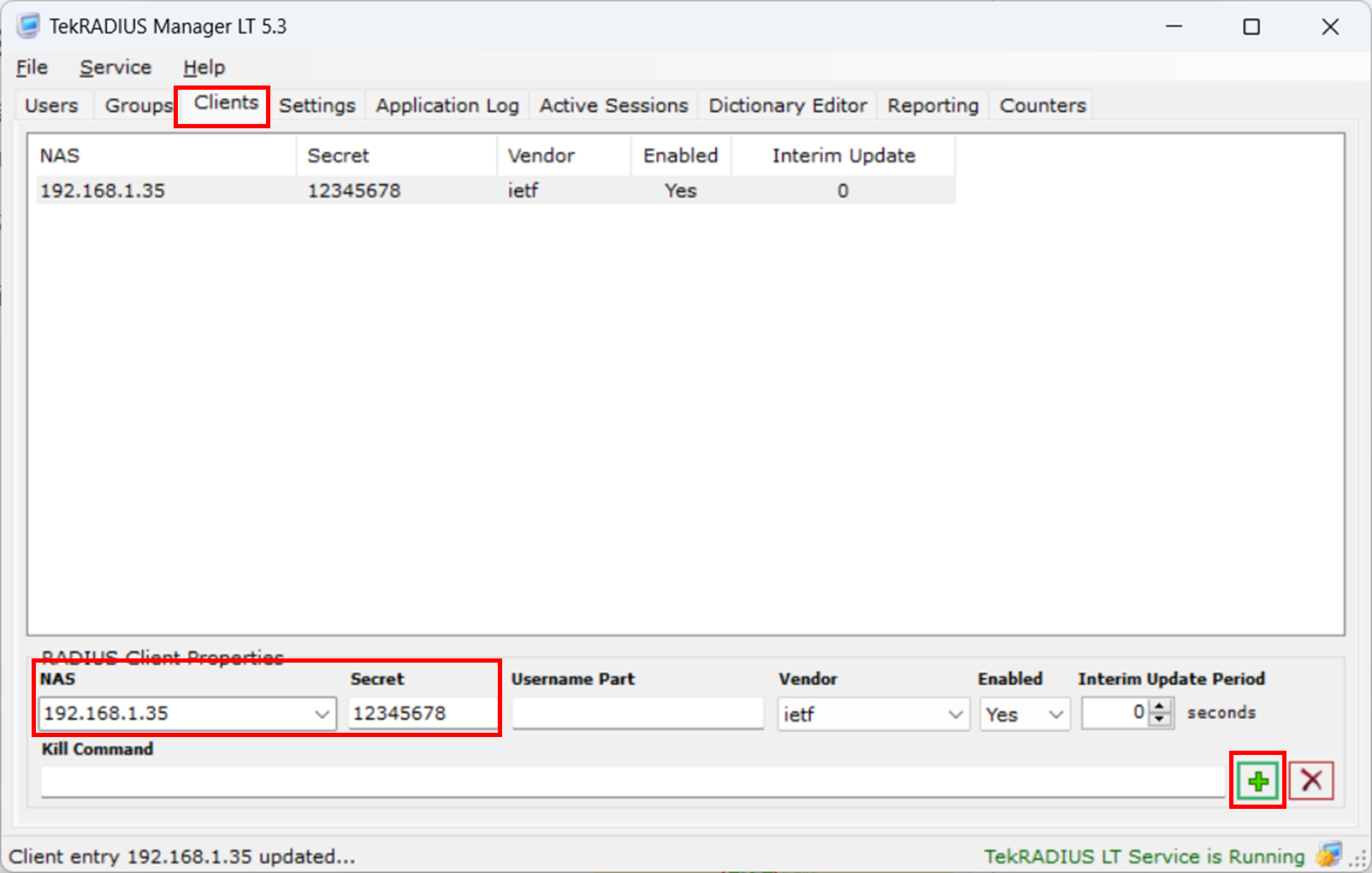Click the Interim Update Period value field
1372x873 pixels.
click(1115, 713)
